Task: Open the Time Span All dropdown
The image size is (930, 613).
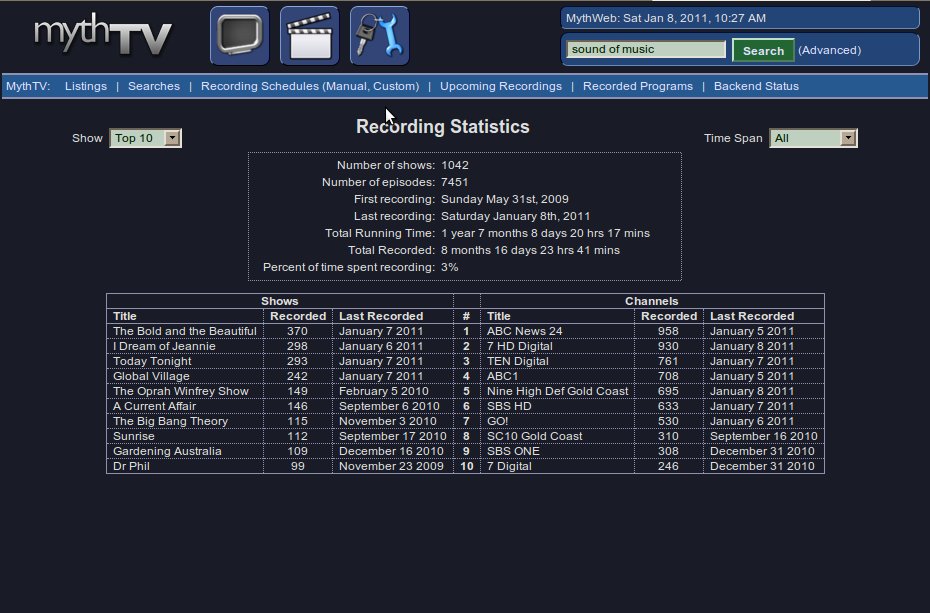Action: tap(813, 138)
